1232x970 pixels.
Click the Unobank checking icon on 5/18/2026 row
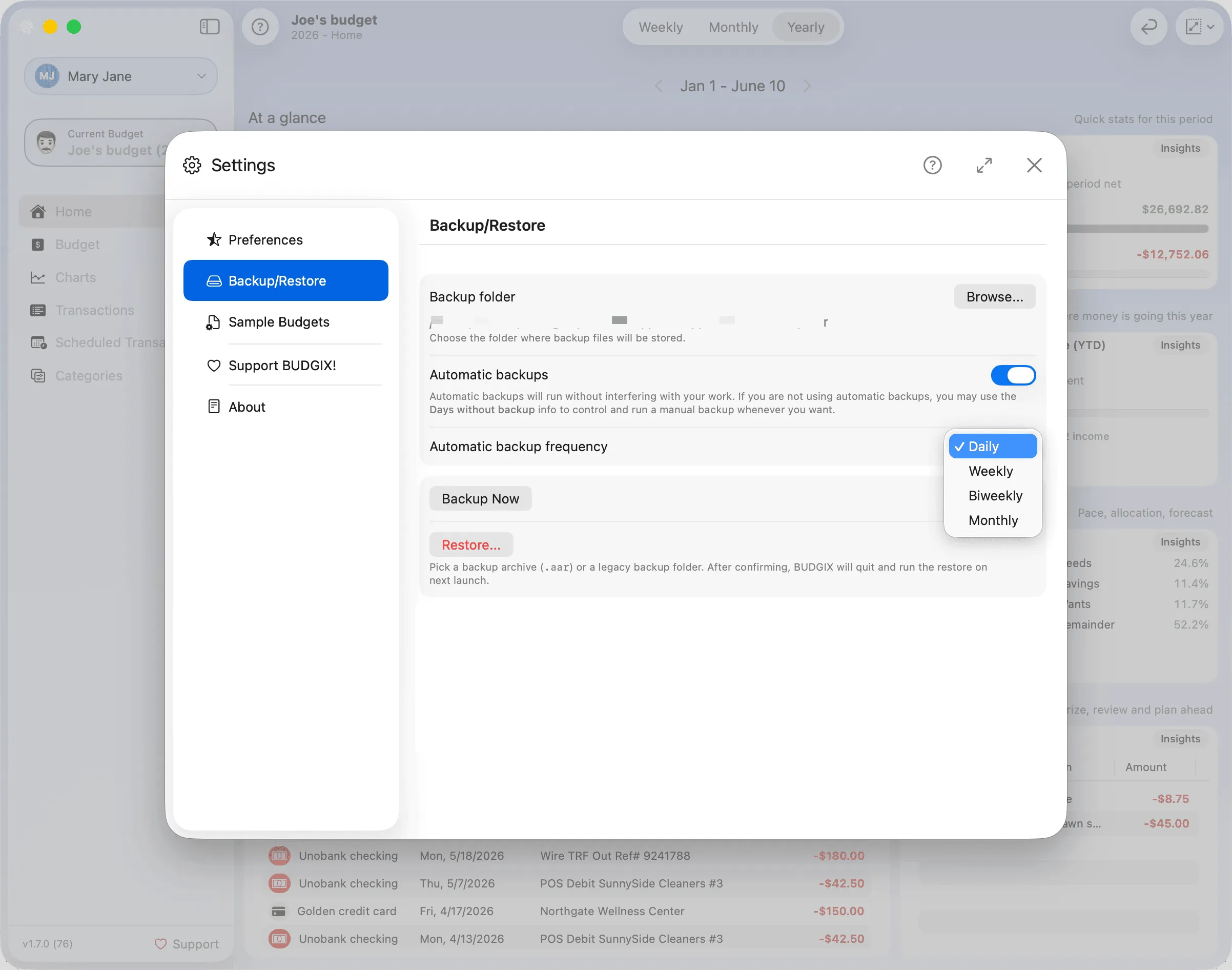click(x=279, y=856)
